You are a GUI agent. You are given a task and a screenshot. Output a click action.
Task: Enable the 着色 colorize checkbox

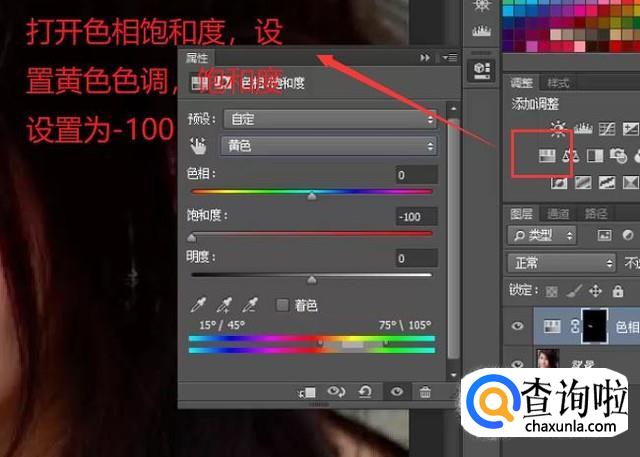click(282, 305)
